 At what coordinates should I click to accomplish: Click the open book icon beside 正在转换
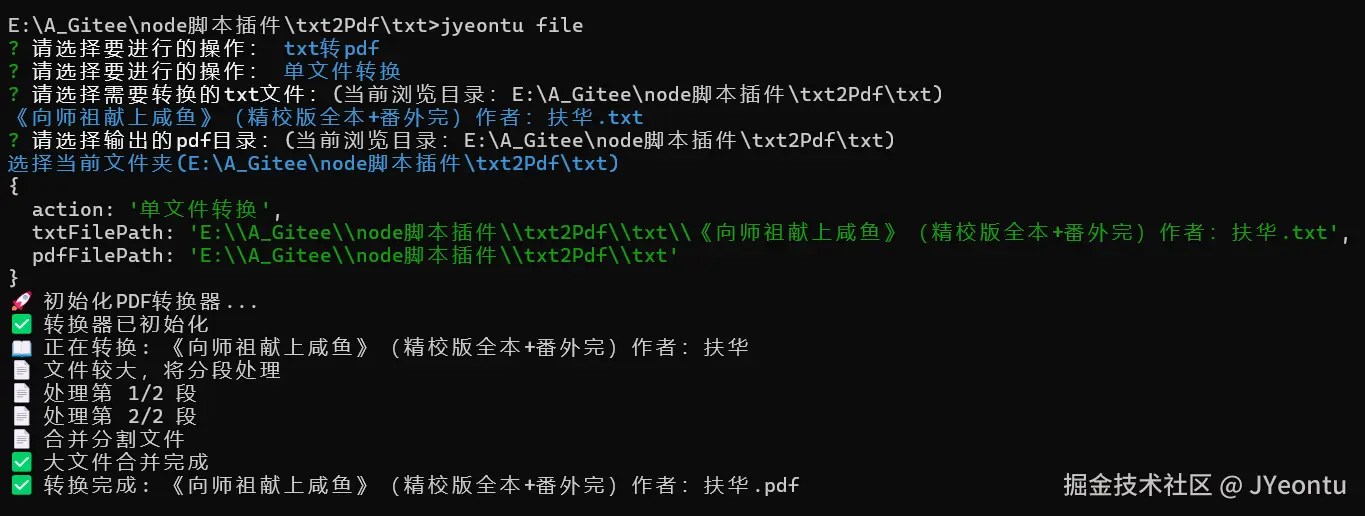(x=21, y=347)
